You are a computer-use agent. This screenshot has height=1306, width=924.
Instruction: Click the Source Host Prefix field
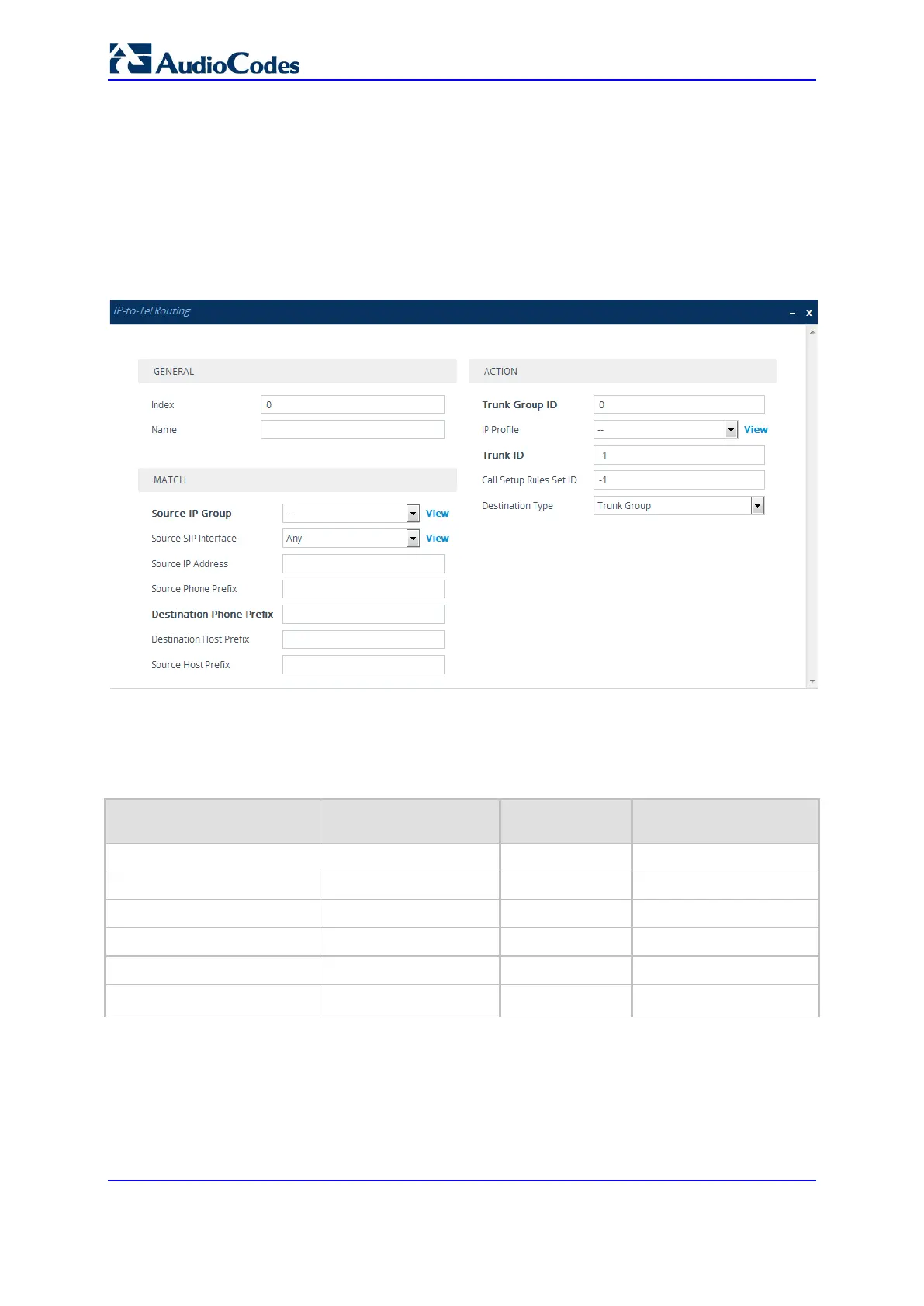click(363, 665)
